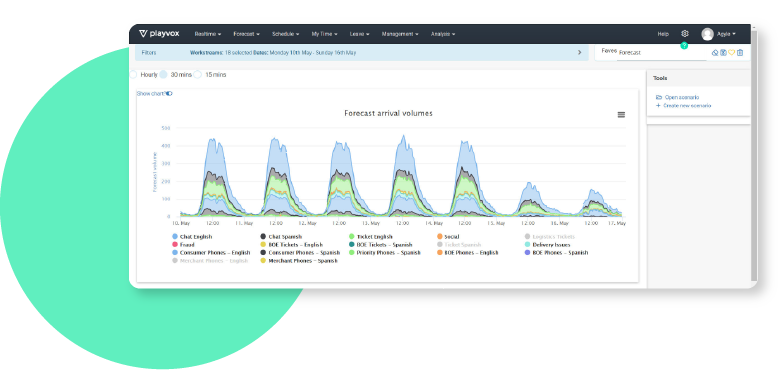Click the Workstreams 18 selected text
Image resolution: width=782 pixels, height=385 pixels.
click(x=221, y=52)
